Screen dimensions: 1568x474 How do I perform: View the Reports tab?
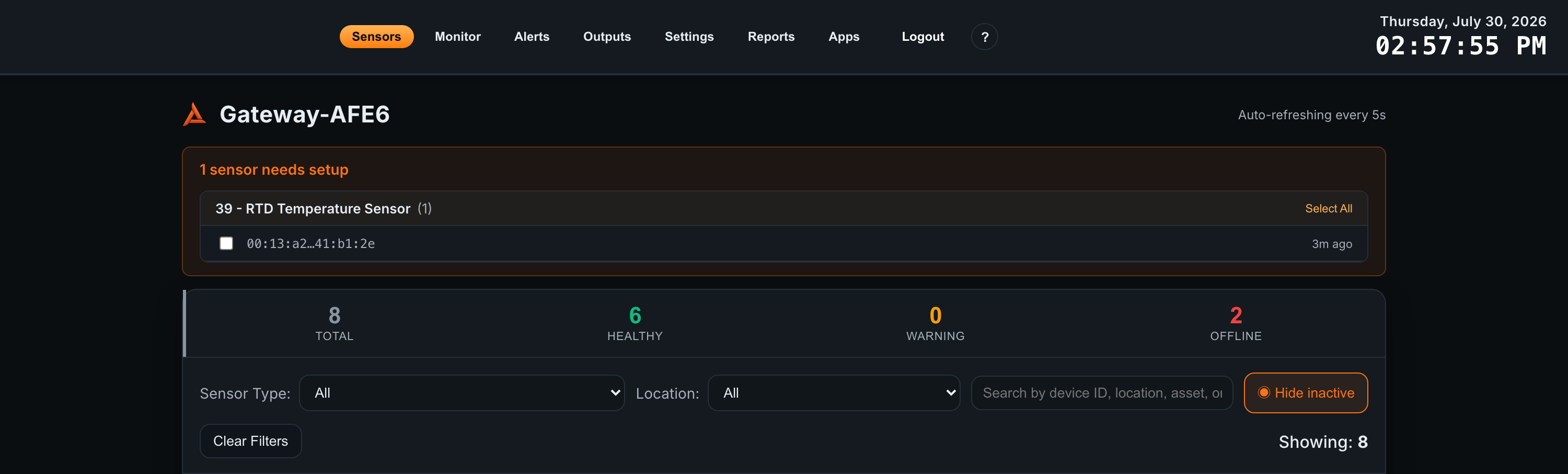pos(770,37)
